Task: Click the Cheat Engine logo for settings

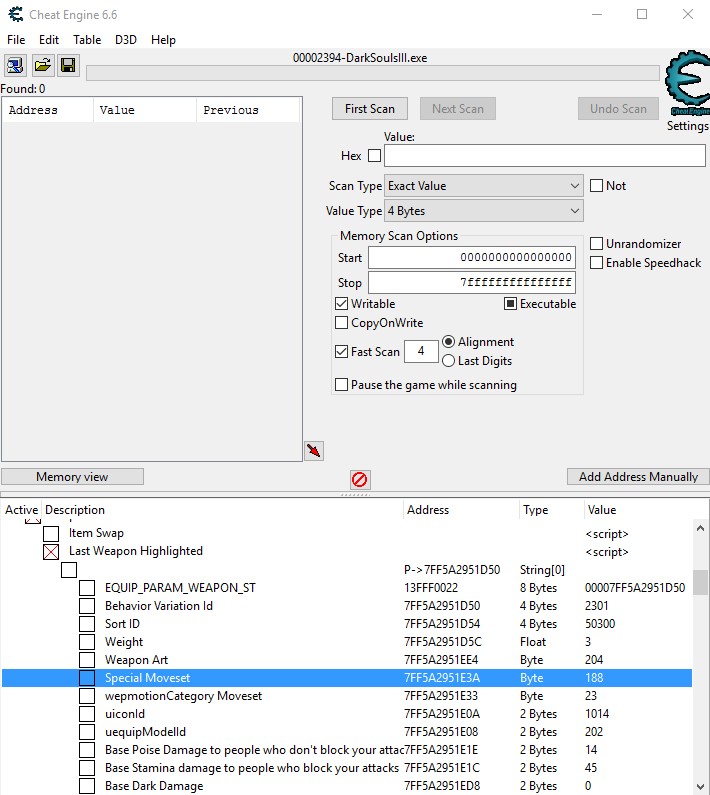Action: (x=688, y=83)
